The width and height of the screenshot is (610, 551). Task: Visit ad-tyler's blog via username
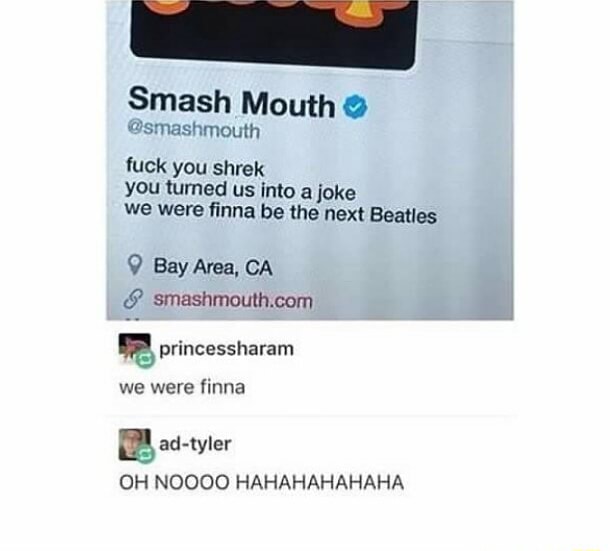(195, 444)
